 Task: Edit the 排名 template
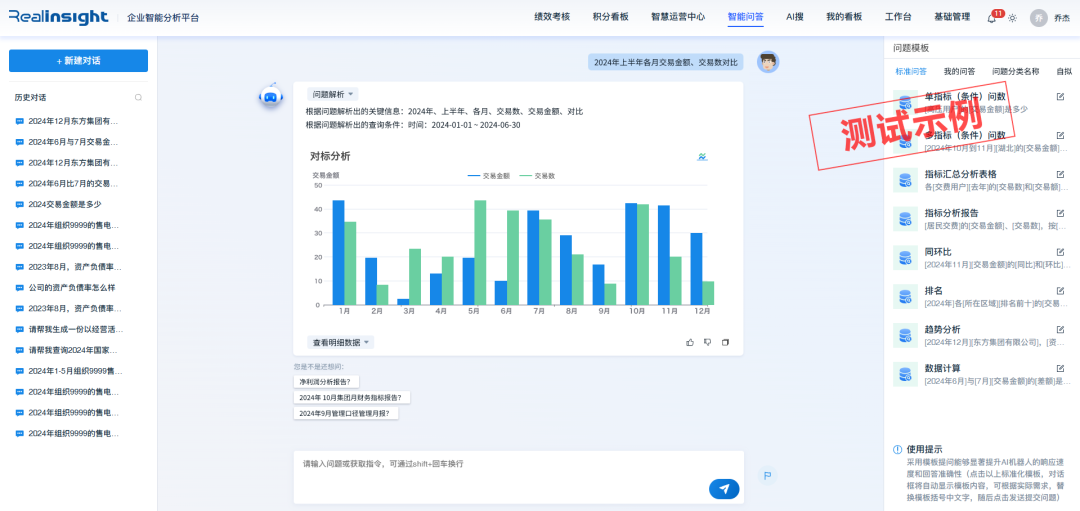click(x=1060, y=291)
